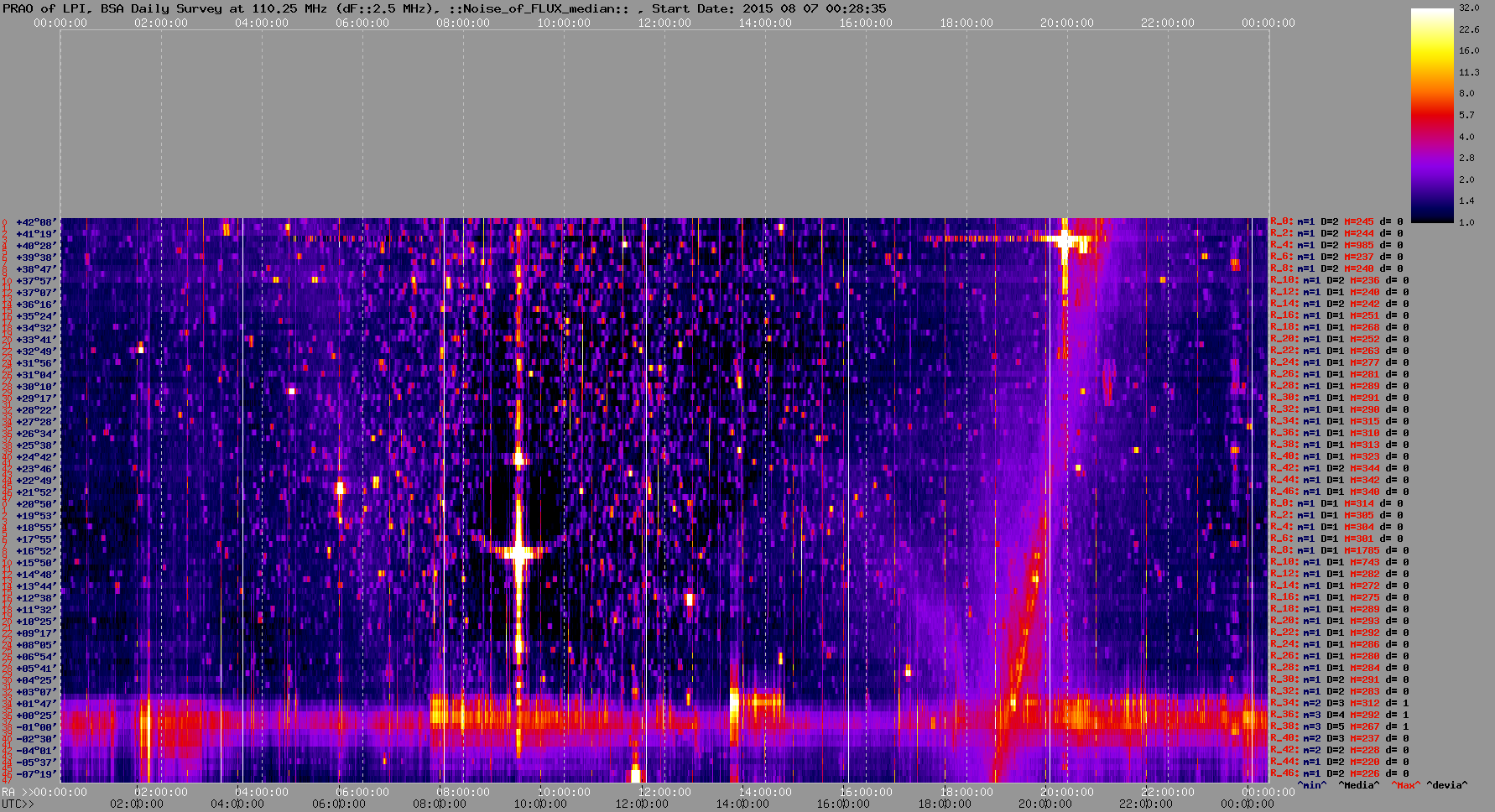Click the '^min^' legend label
The height and width of the screenshot is (812, 1495).
1312,785
